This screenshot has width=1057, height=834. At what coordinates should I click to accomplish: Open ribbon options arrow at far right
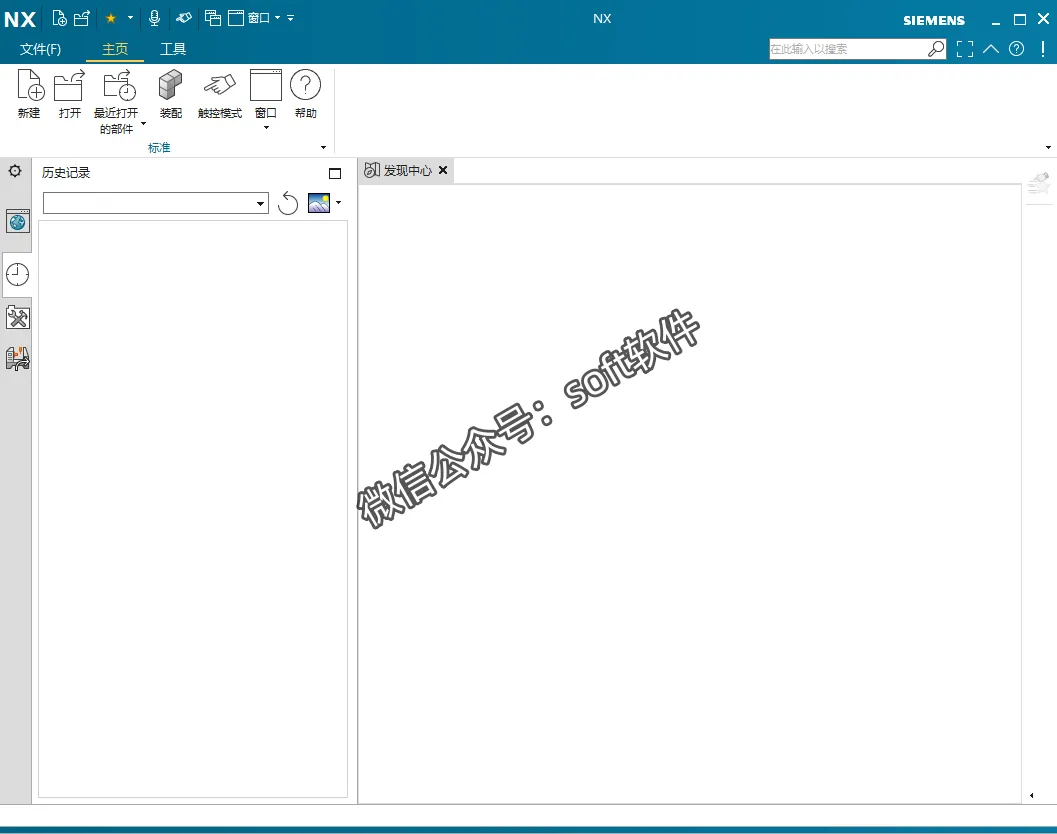1048,148
